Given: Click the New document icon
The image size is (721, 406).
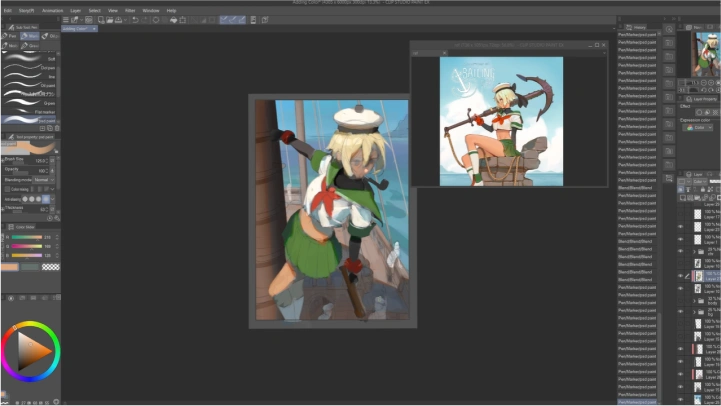Looking at the screenshot, I should pyautogui.click(x=101, y=20).
